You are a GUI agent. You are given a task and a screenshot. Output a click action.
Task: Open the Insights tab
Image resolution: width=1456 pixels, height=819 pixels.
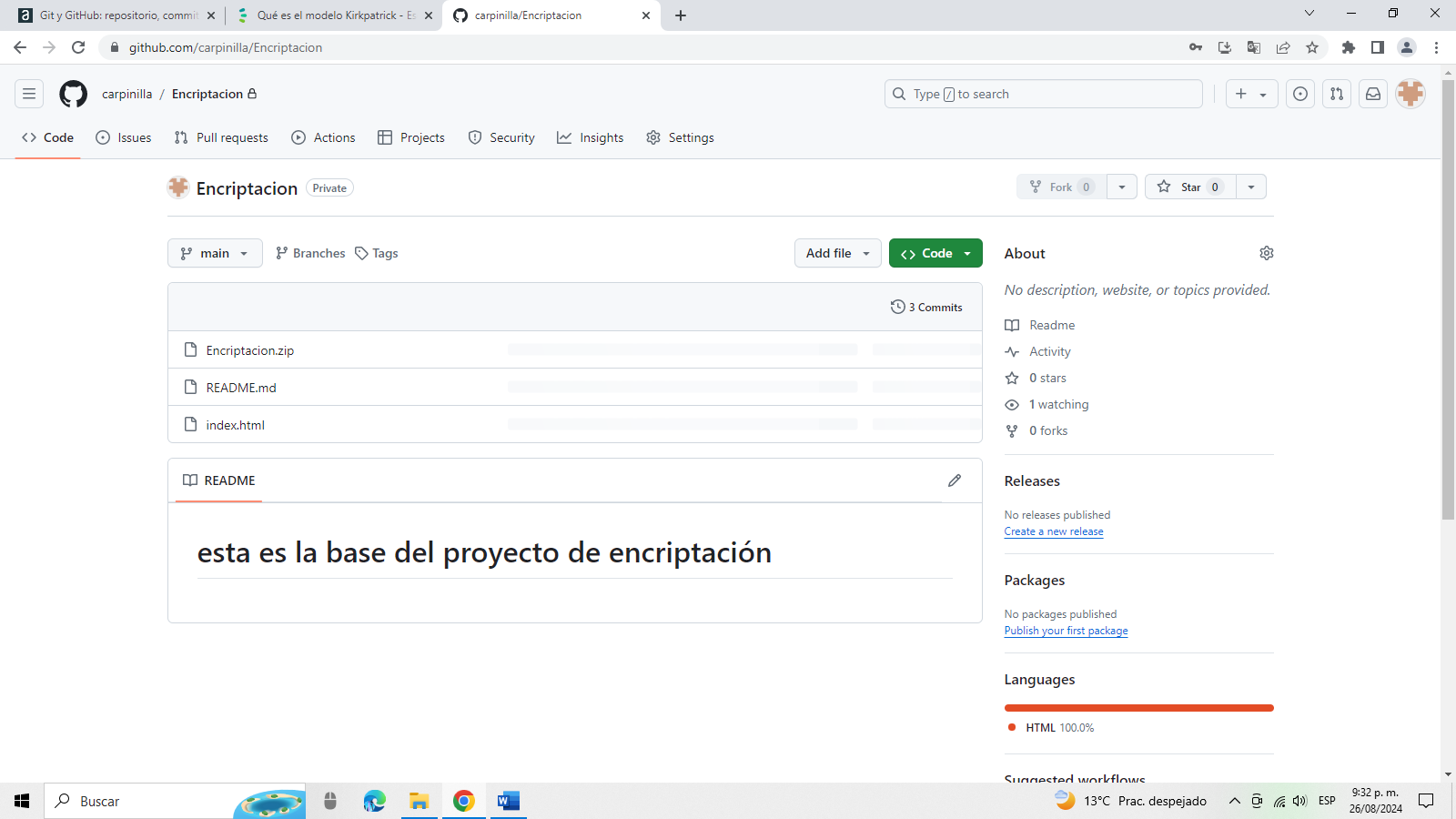coord(591,137)
